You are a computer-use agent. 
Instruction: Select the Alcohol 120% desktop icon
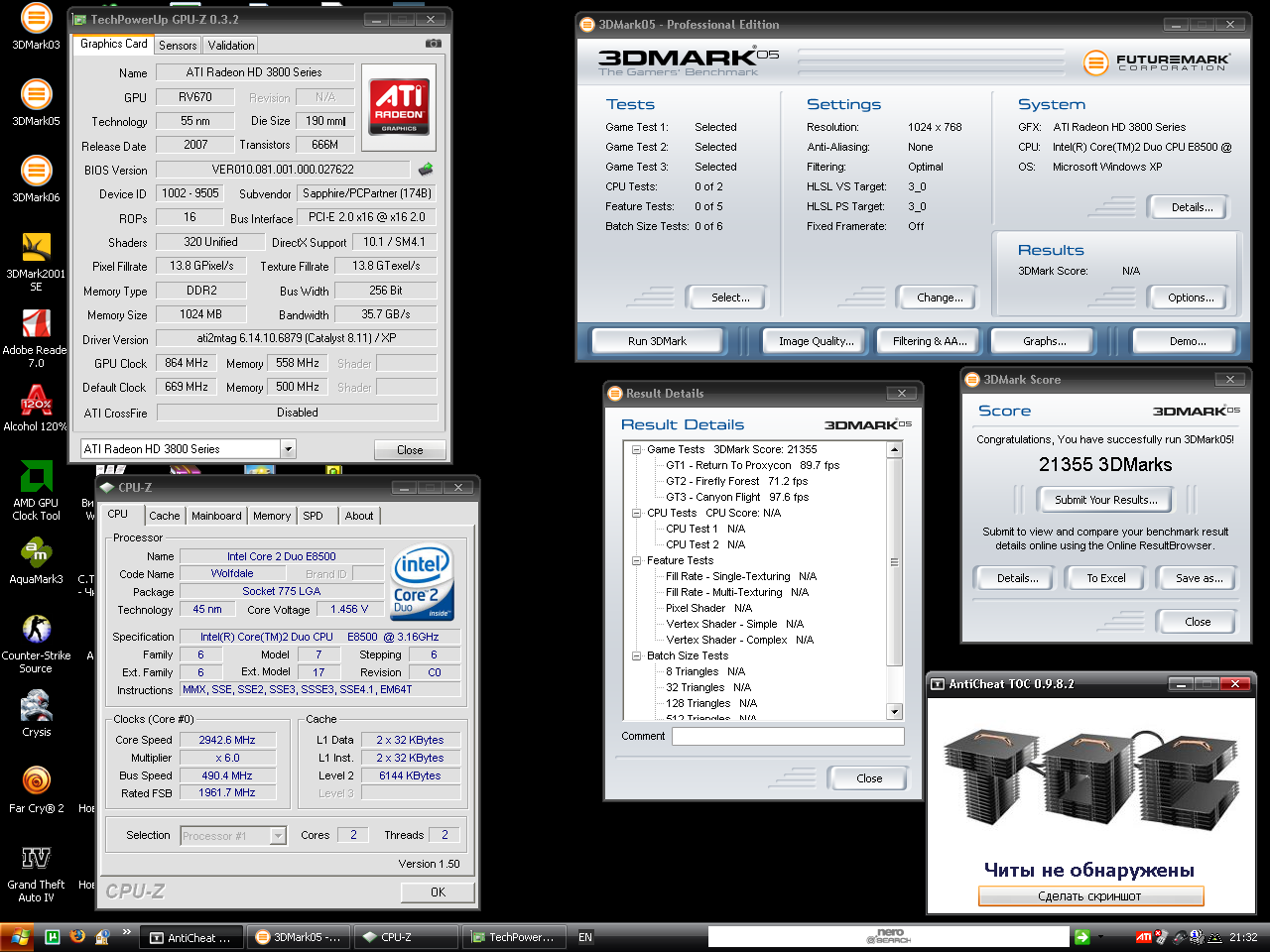point(36,409)
